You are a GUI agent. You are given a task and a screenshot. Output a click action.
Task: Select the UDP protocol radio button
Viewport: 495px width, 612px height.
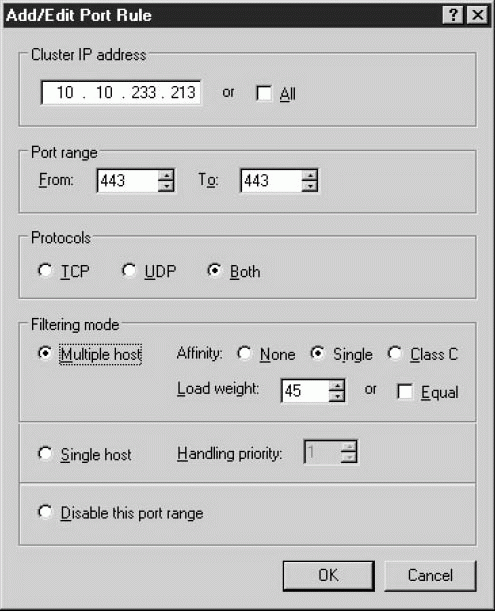pyautogui.click(x=128, y=270)
